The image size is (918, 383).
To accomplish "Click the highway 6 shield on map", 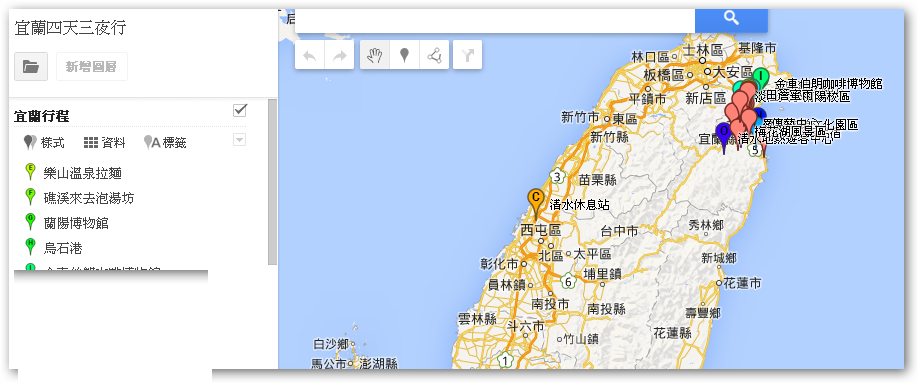I will click(x=568, y=281).
